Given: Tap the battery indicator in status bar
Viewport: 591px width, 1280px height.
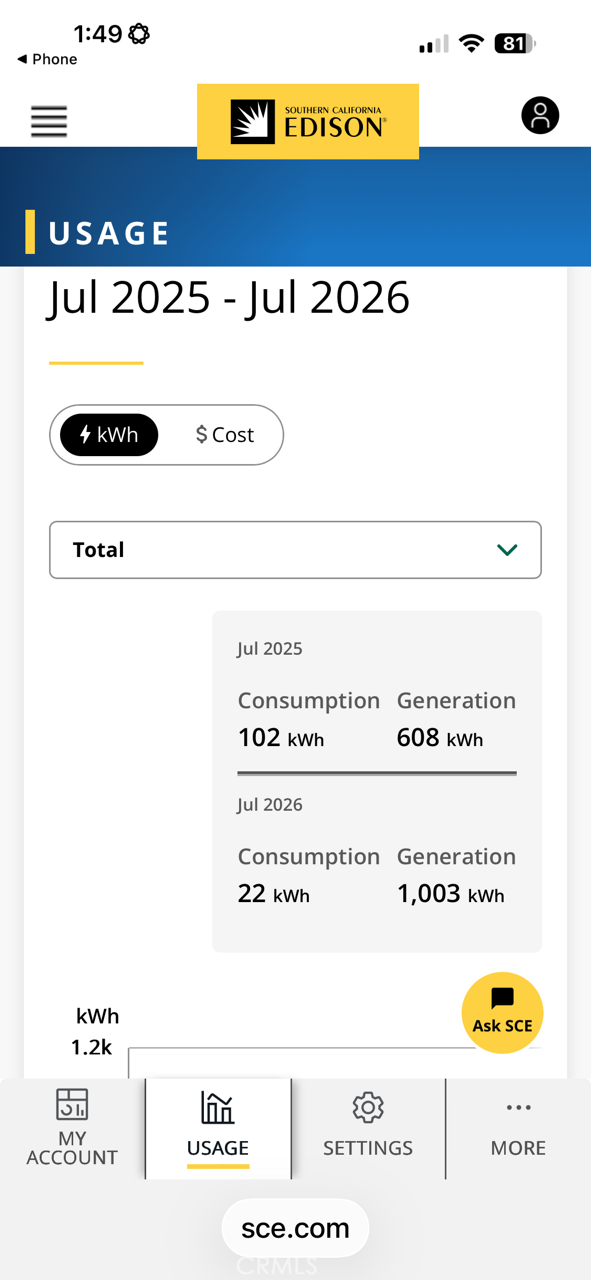Looking at the screenshot, I should click(x=516, y=43).
